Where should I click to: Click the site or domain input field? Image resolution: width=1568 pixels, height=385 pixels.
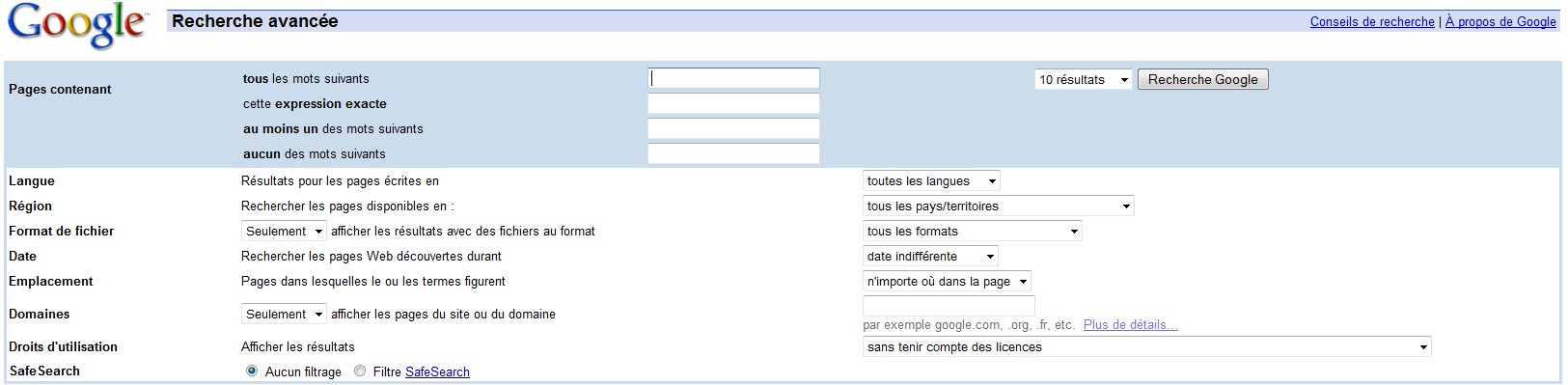[x=949, y=306]
